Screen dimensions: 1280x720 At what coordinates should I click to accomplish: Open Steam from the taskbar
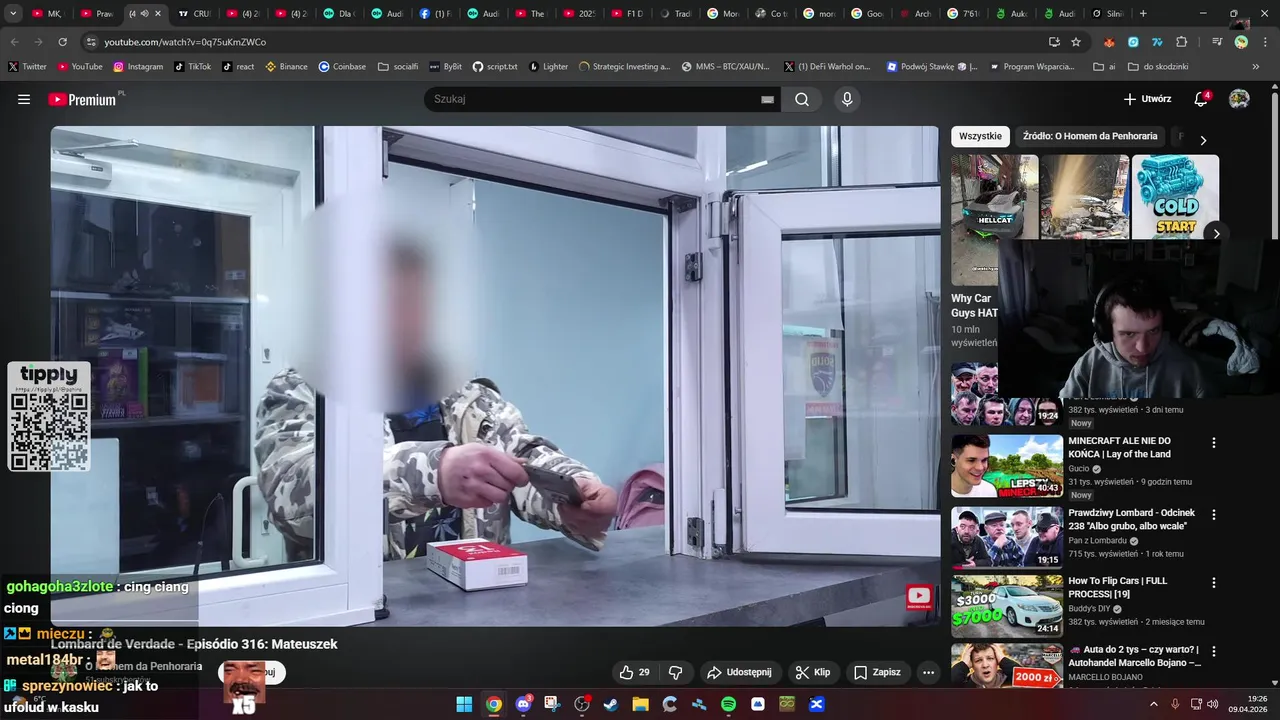tap(610, 704)
